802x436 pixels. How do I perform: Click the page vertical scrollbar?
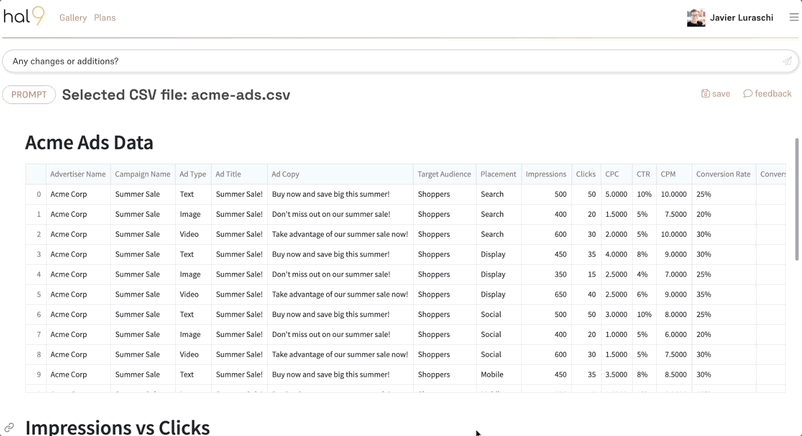tap(797, 200)
